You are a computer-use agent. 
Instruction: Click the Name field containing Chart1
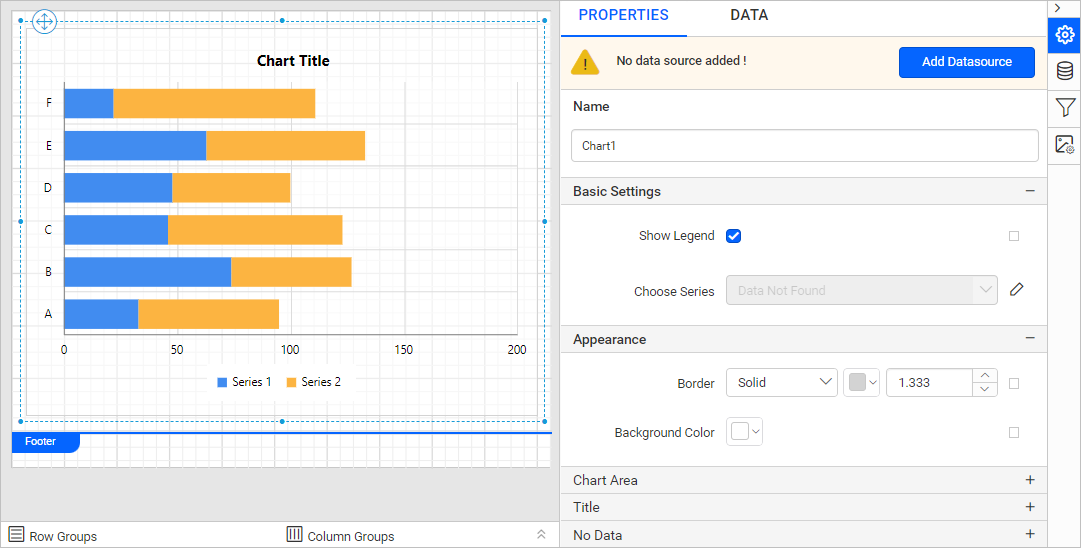pos(804,146)
